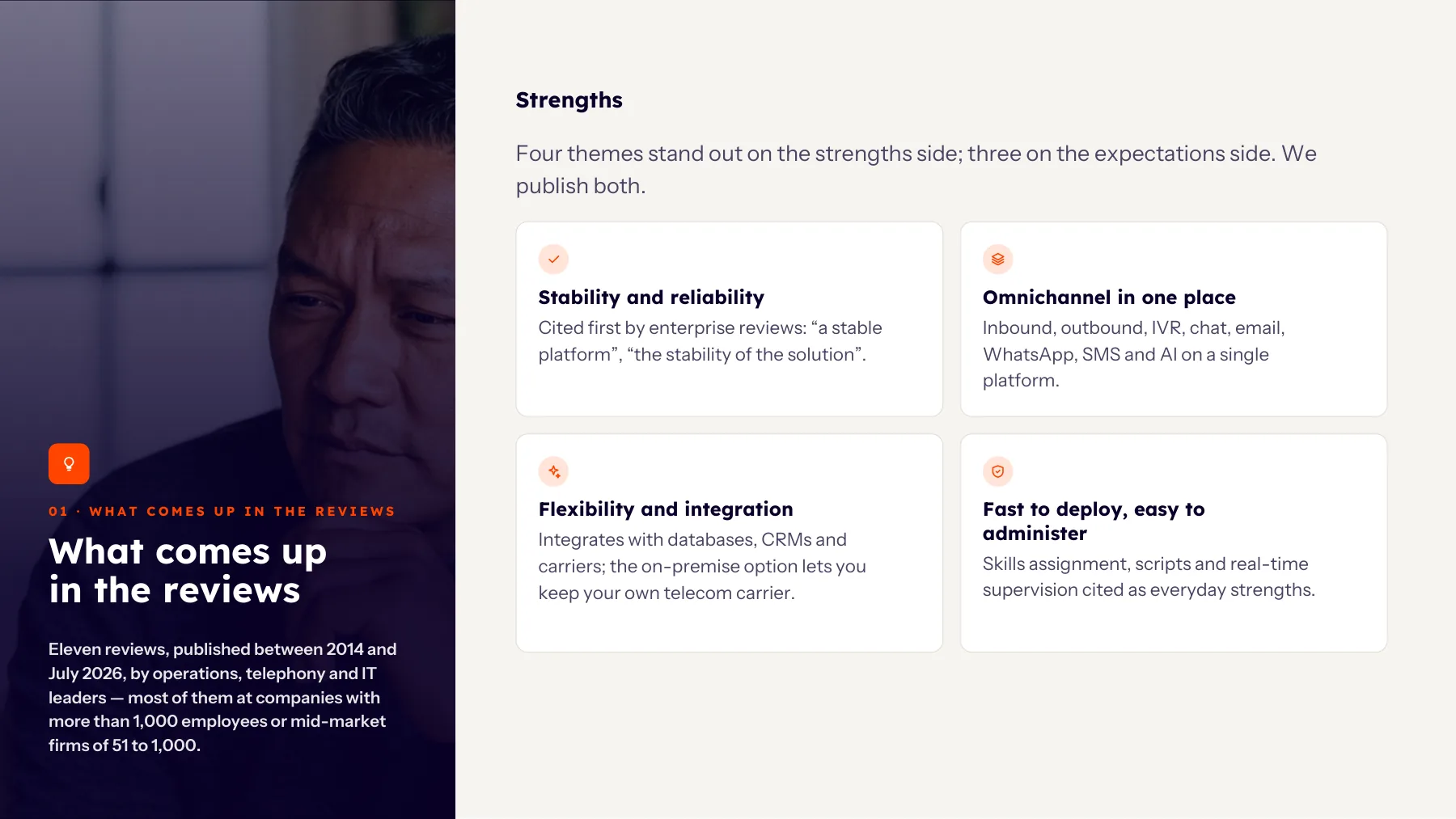1456x819 pixels.
Task: Click the Integrates with databases description text
Action: click(x=702, y=566)
